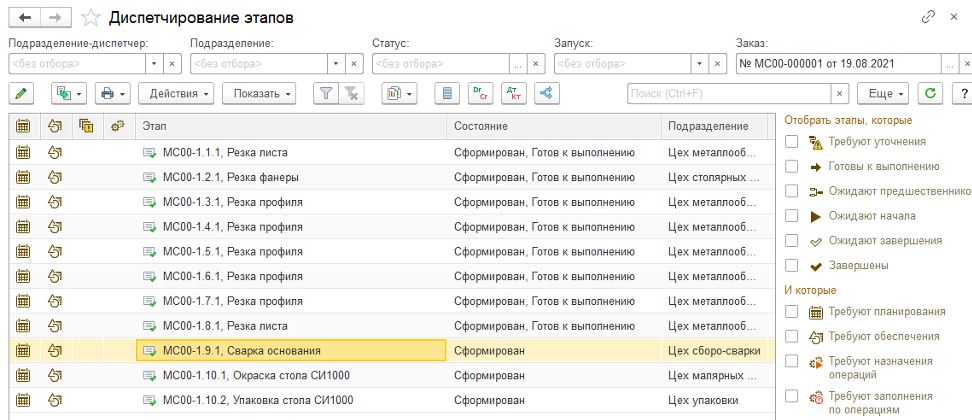Click calendar column header icon
972x420 pixels.
click(23, 126)
